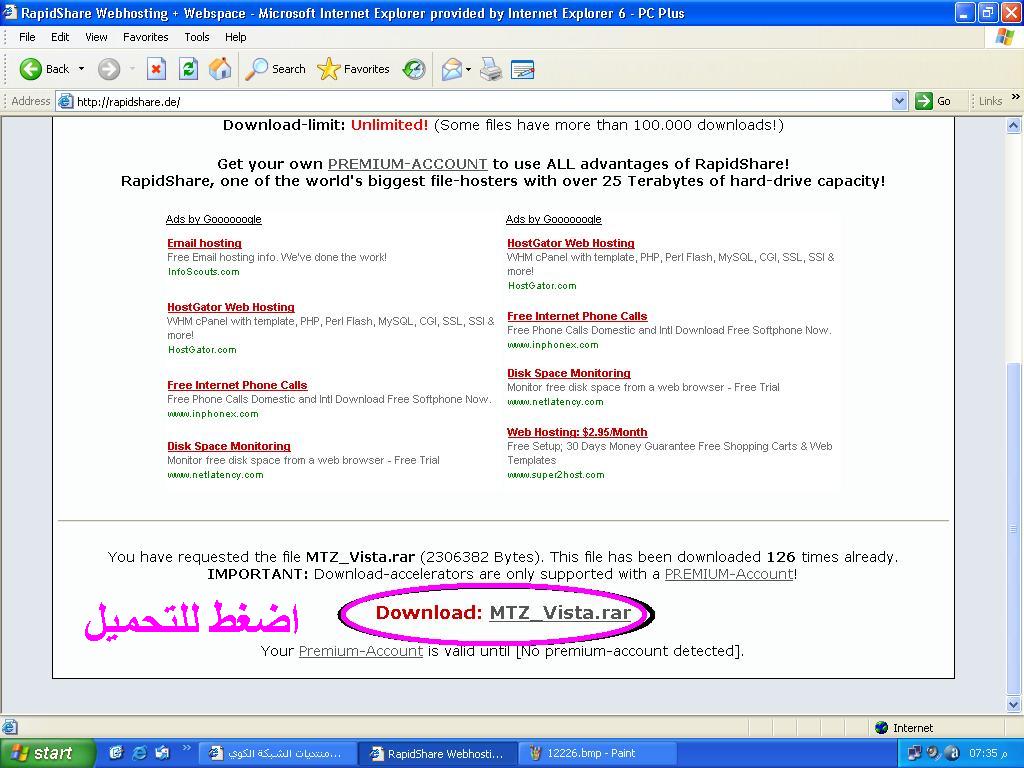The height and width of the screenshot is (768, 1024).
Task: Click the network tray icon
Action: point(914,753)
